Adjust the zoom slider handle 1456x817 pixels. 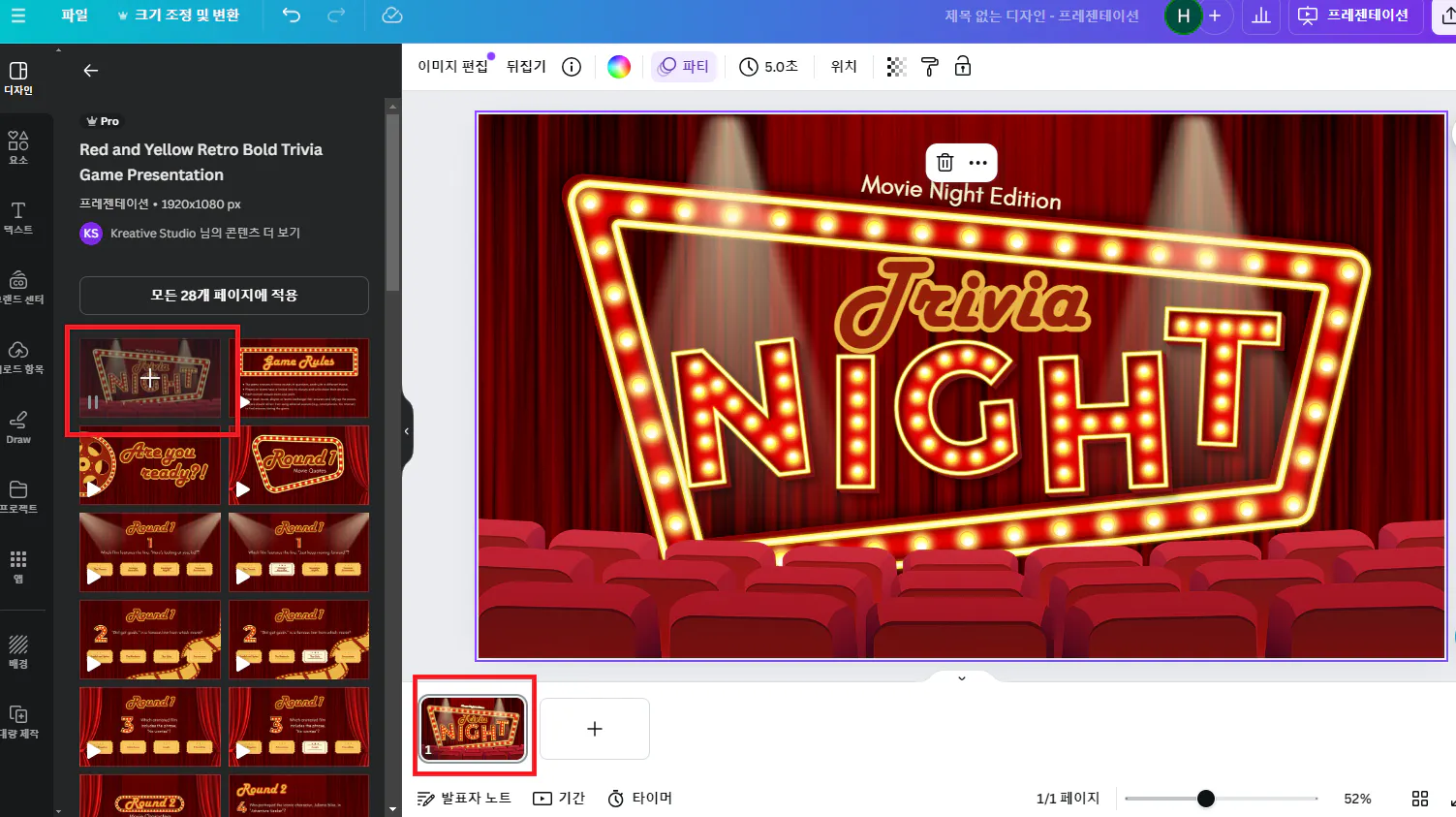coord(1205,799)
